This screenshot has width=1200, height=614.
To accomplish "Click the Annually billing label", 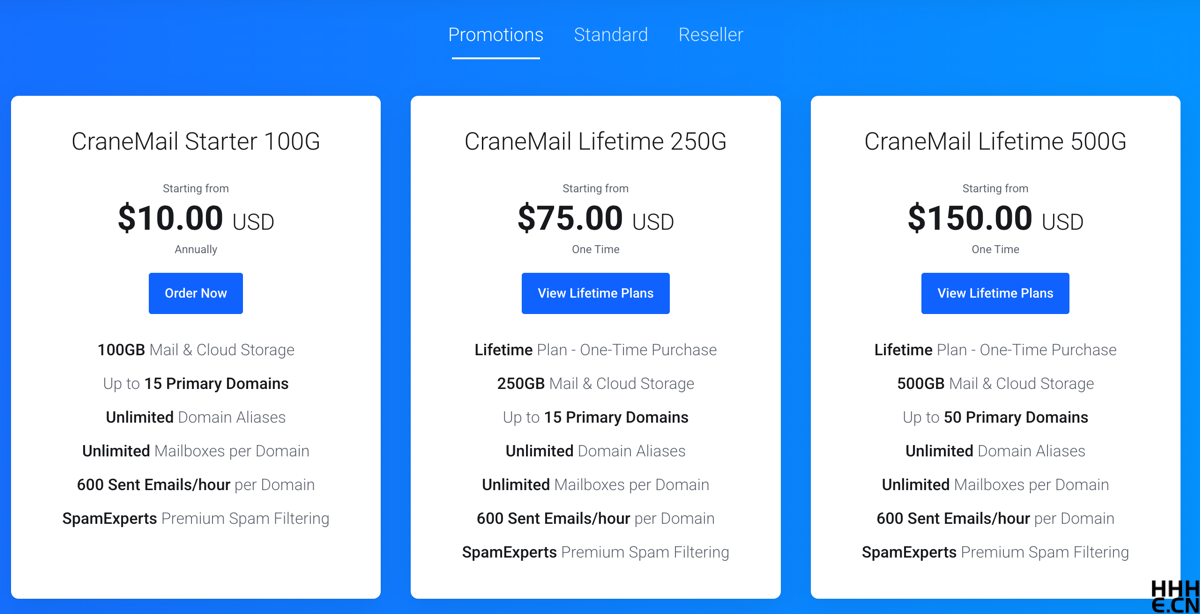I will [x=196, y=250].
